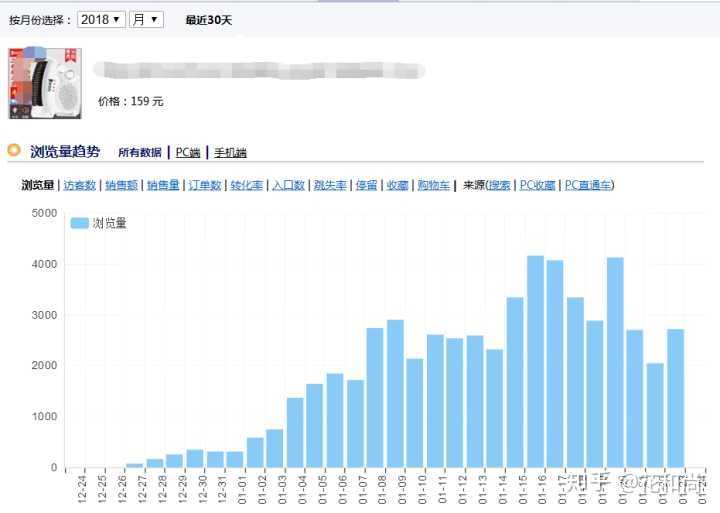Image resolution: width=720 pixels, height=513 pixels.
Task: Open the PC直通车 source link
Action: [x=588, y=185]
